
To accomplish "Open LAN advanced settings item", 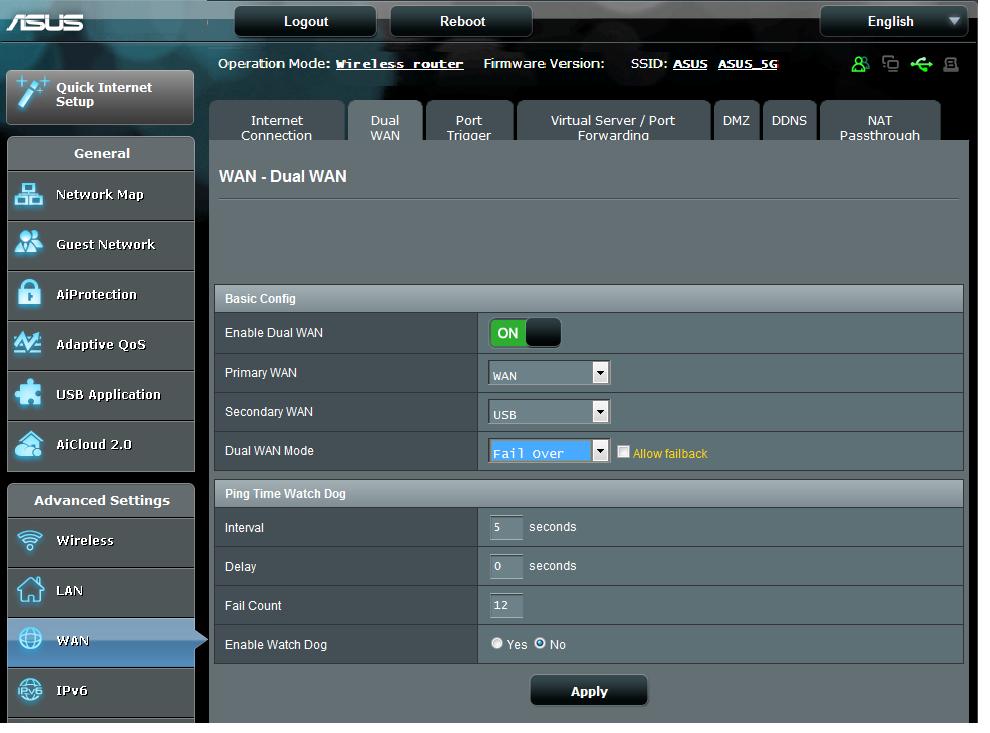I will [x=101, y=592].
